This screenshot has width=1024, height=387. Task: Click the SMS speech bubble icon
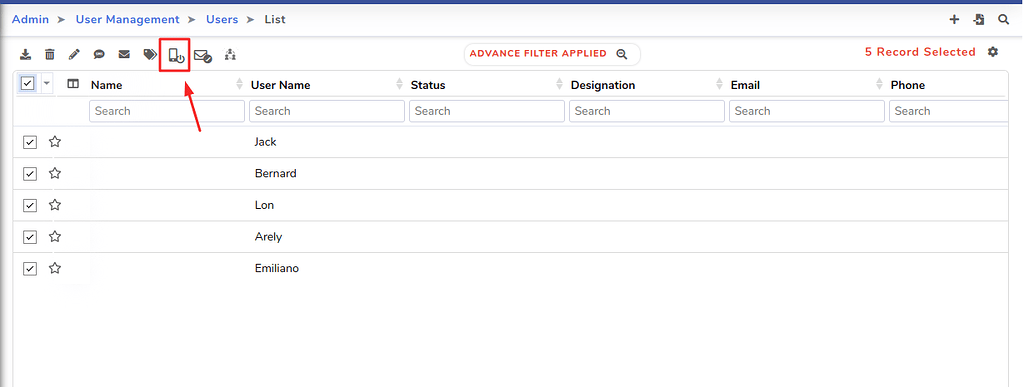(x=99, y=55)
